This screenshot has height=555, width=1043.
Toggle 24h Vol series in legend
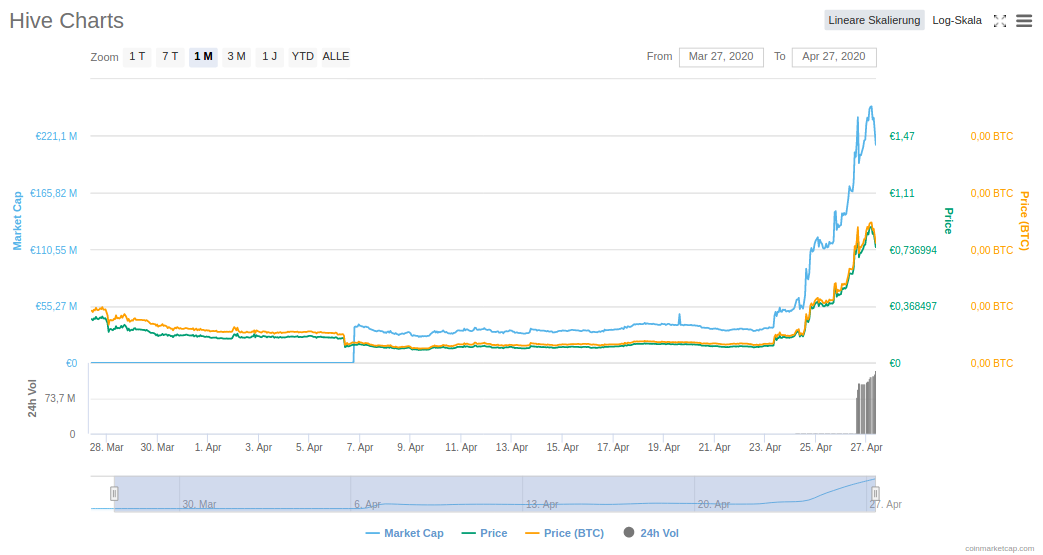[x=651, y=533]
